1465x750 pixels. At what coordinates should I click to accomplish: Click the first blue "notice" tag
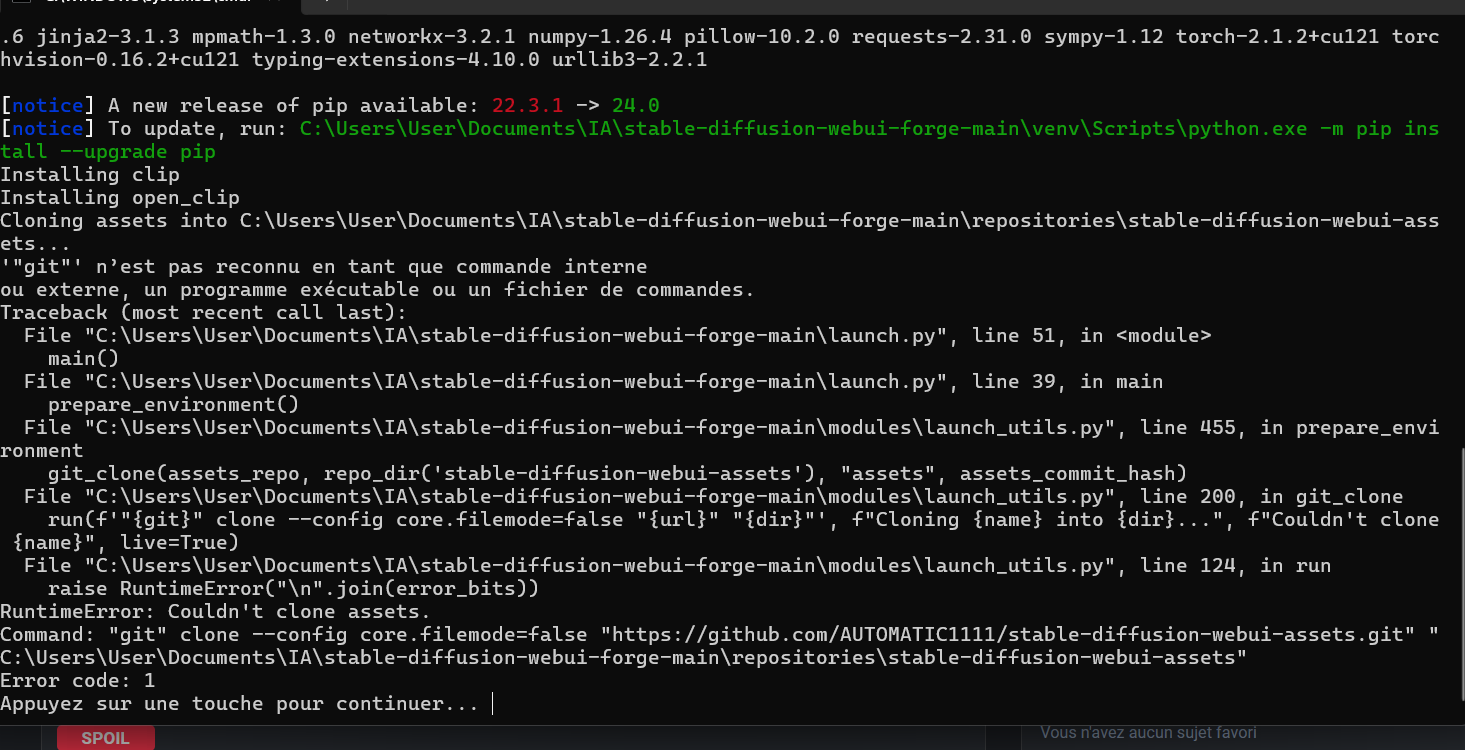47,105
